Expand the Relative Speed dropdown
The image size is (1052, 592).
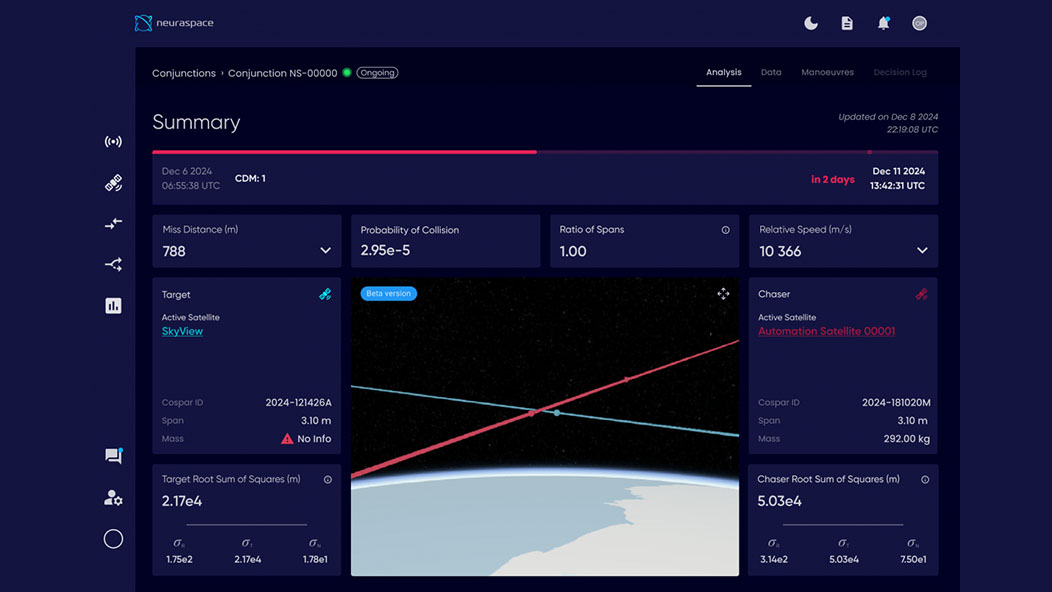(923, 250)
